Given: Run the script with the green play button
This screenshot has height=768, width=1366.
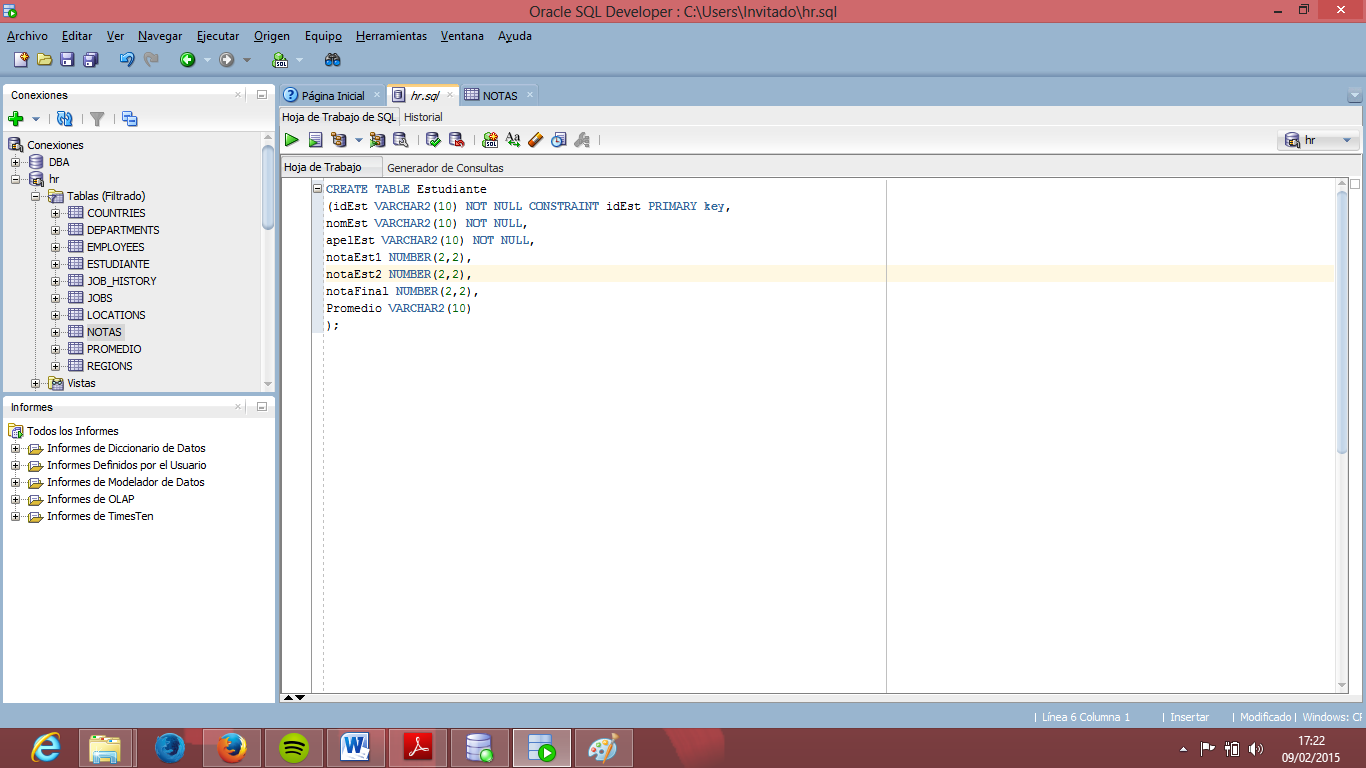Looking at the screenshot, I should [x=291, y=140].
